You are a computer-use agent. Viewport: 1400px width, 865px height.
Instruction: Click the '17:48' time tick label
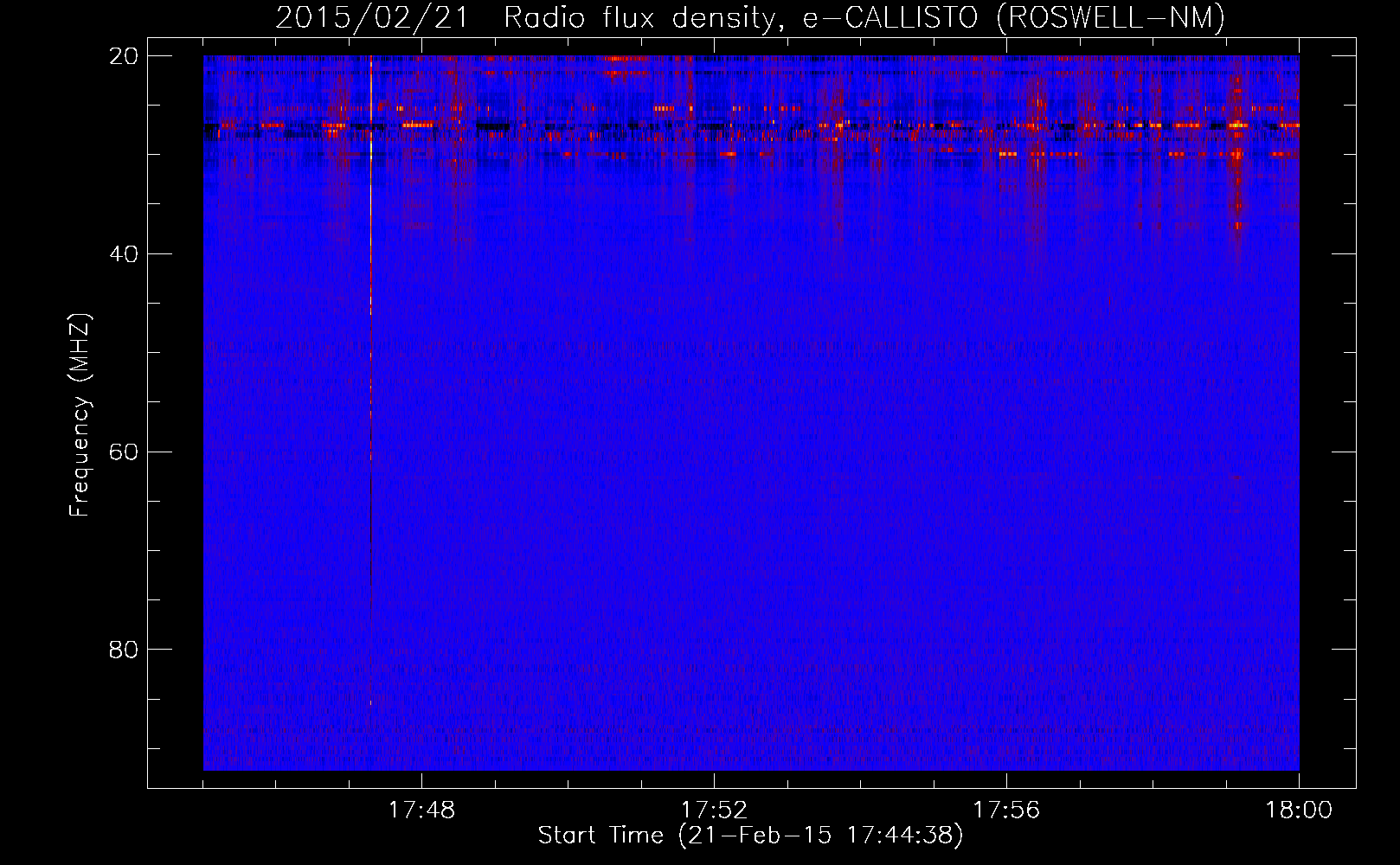[x=421, y=811]
